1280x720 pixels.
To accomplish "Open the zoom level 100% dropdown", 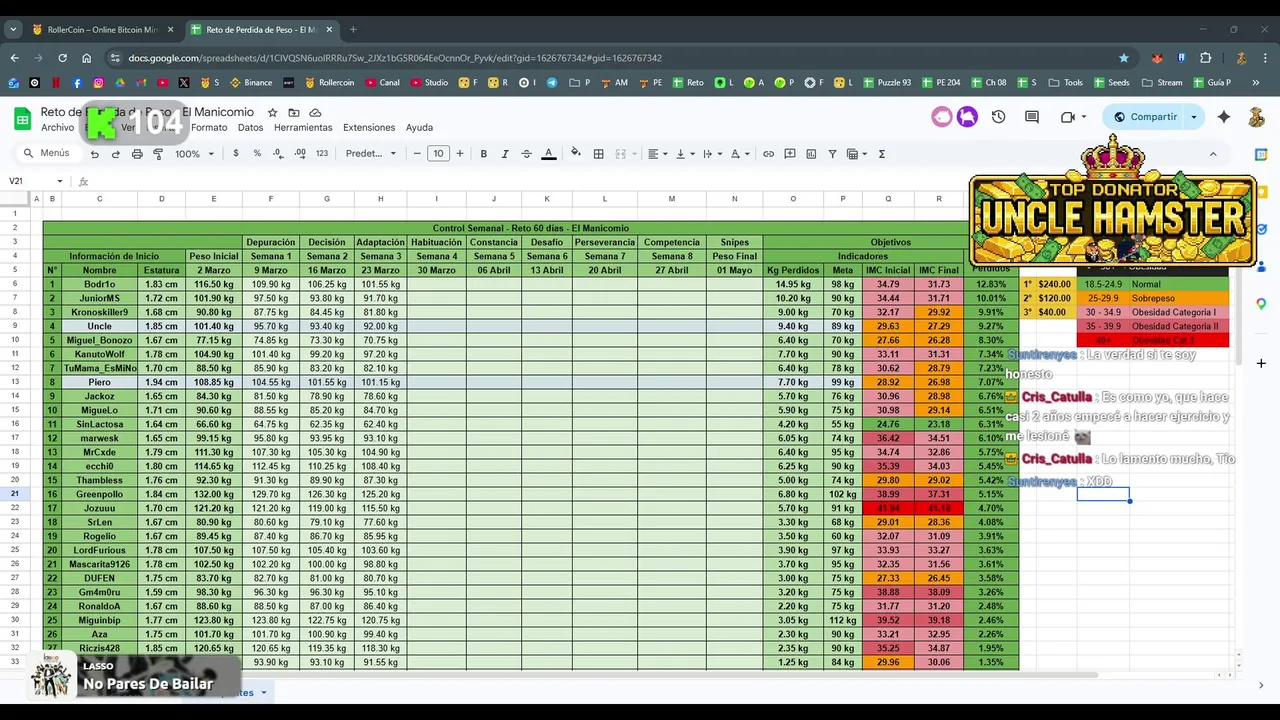I will point(194,154).
